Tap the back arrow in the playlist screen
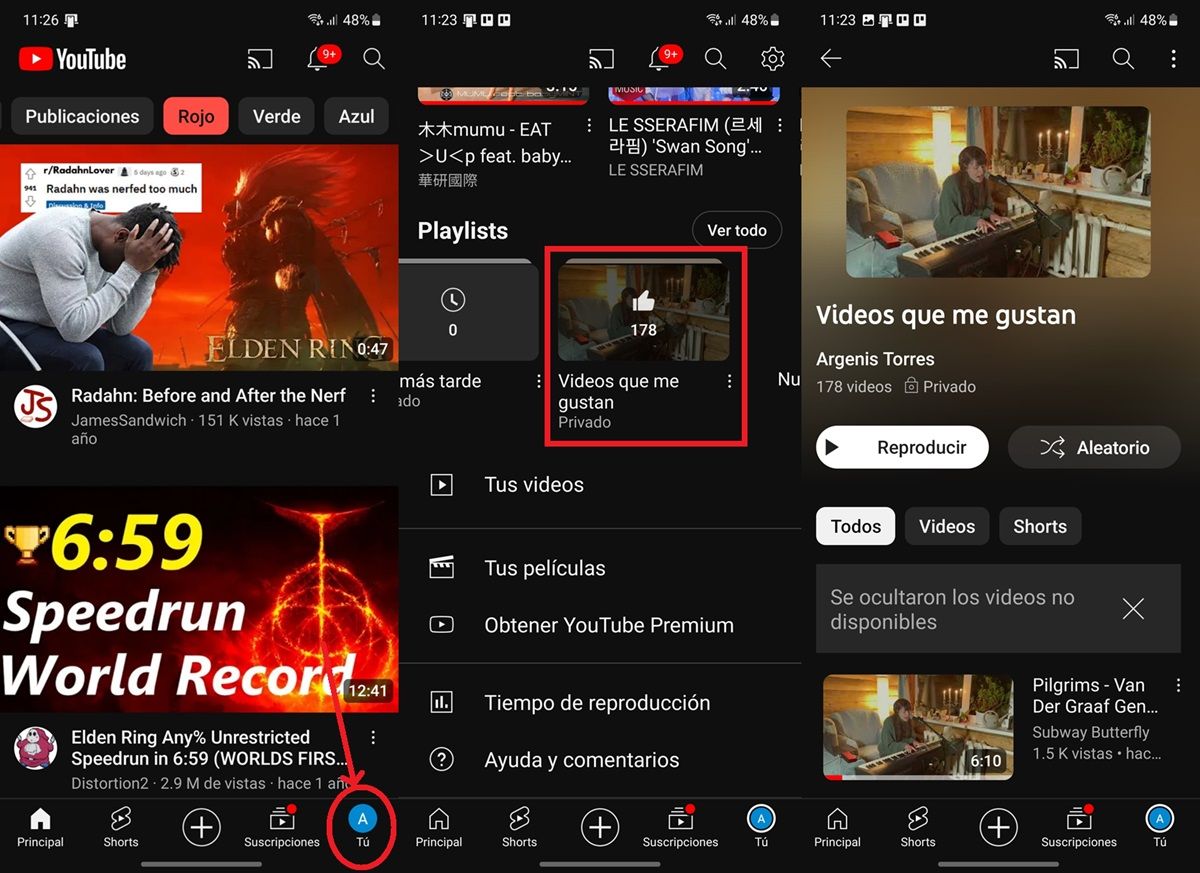 click(831, 59)
